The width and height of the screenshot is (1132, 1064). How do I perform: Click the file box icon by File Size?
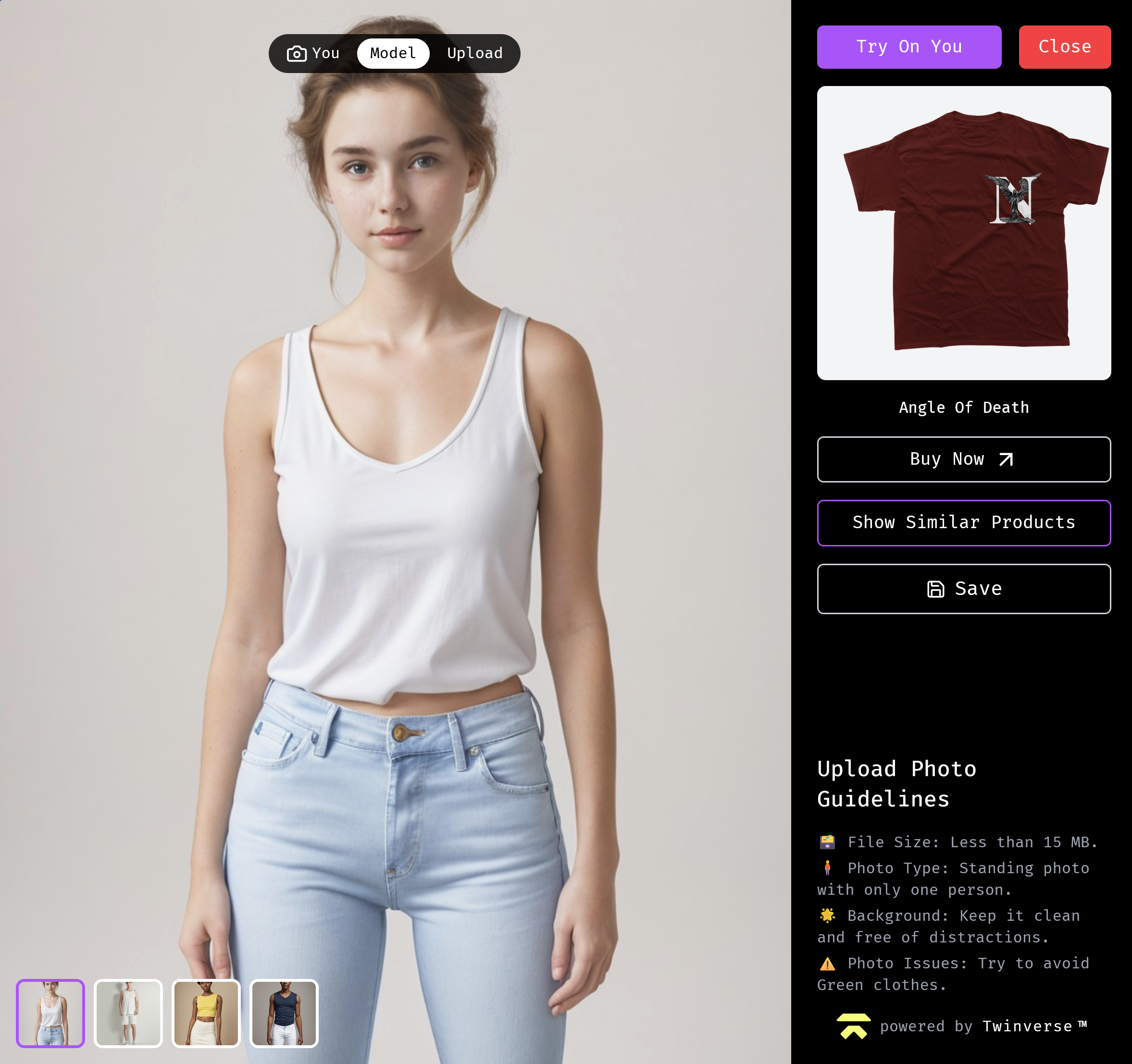tap(827, 841)
